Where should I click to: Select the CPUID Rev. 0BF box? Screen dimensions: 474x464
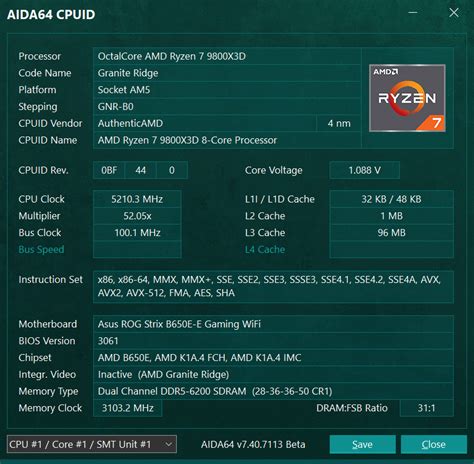109,170
